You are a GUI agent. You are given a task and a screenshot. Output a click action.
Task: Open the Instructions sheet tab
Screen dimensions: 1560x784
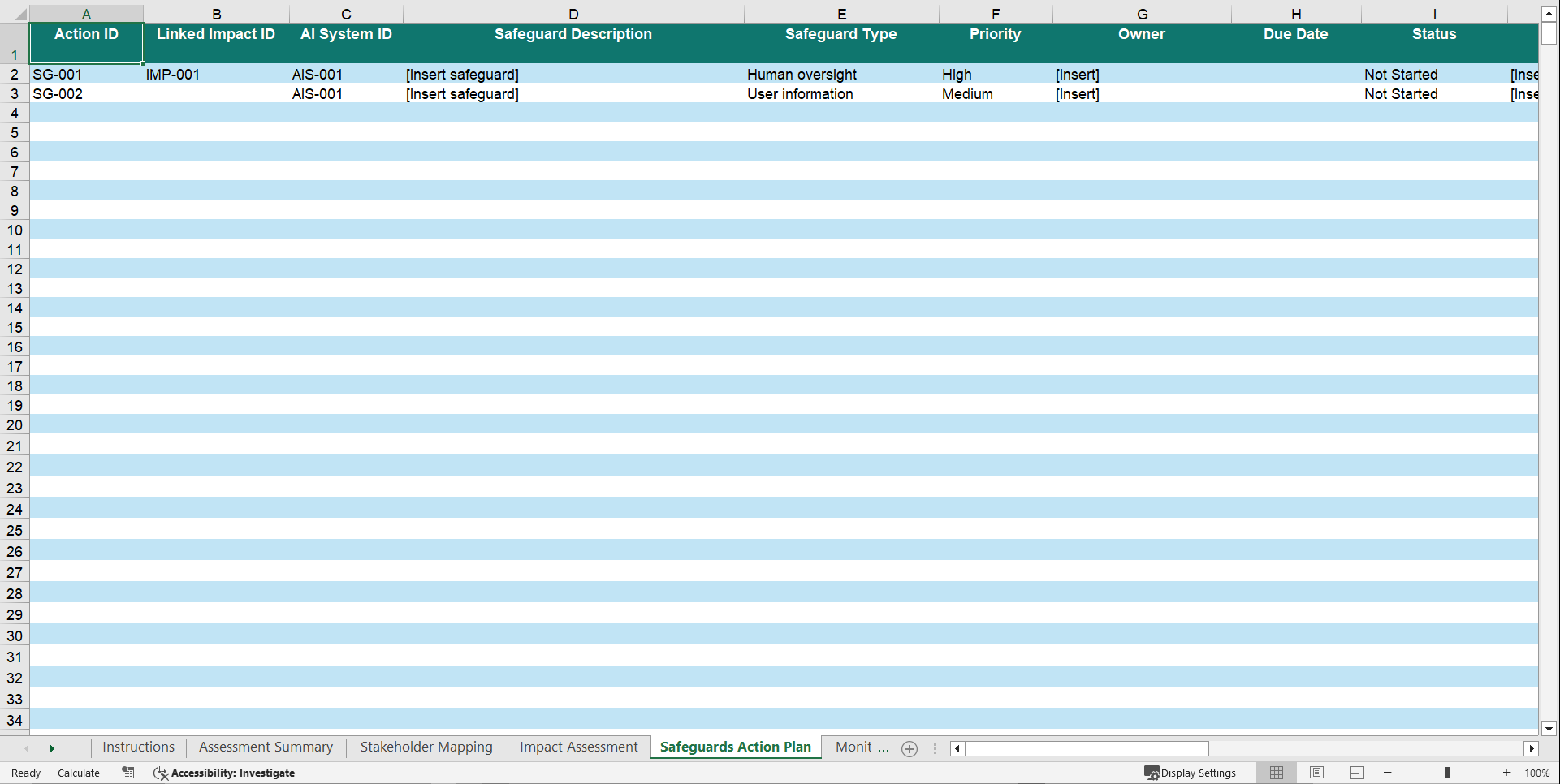(x=138, y=747)
